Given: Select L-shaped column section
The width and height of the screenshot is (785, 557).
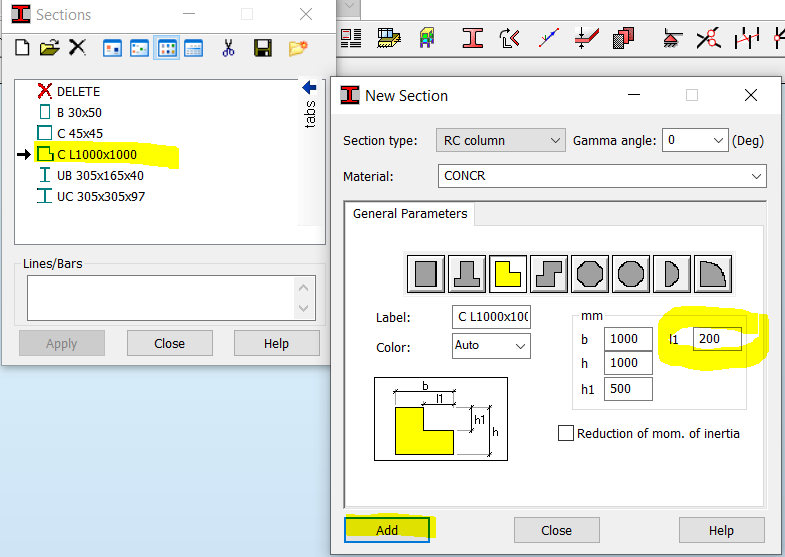Looking at the screenshot, I should (508, 274).
